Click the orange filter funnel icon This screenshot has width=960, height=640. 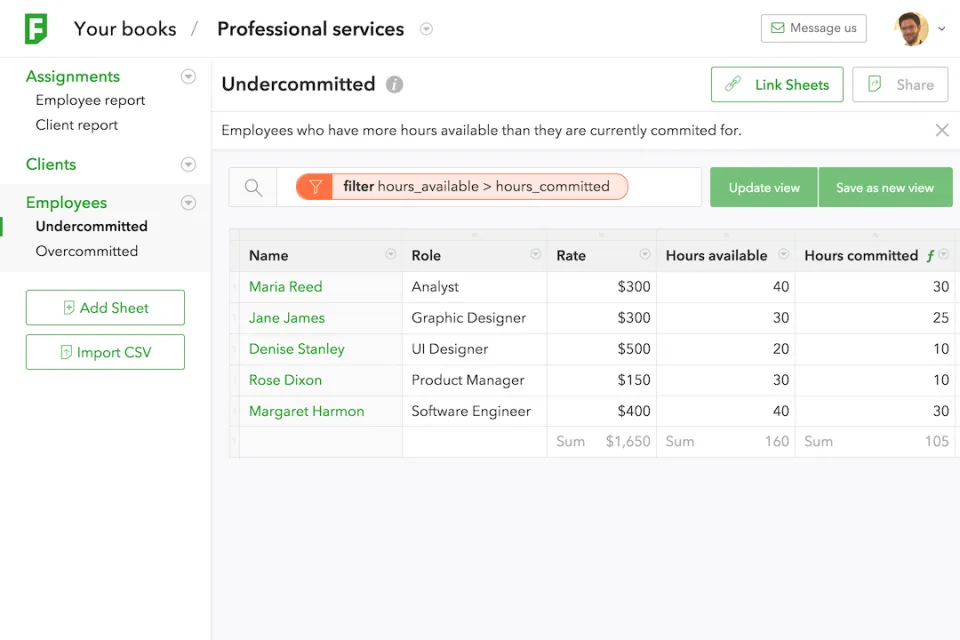[x=315, y=187]
